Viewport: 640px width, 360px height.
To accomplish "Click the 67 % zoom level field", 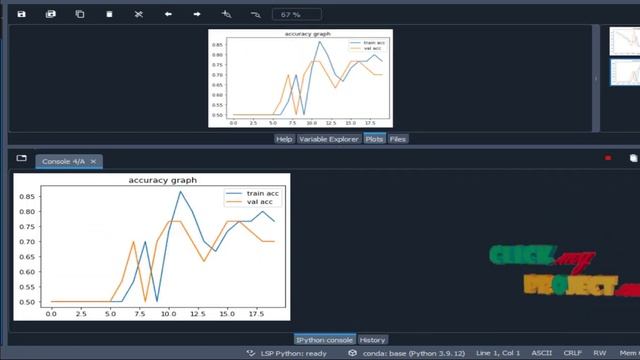I will [x=297, y=15].
